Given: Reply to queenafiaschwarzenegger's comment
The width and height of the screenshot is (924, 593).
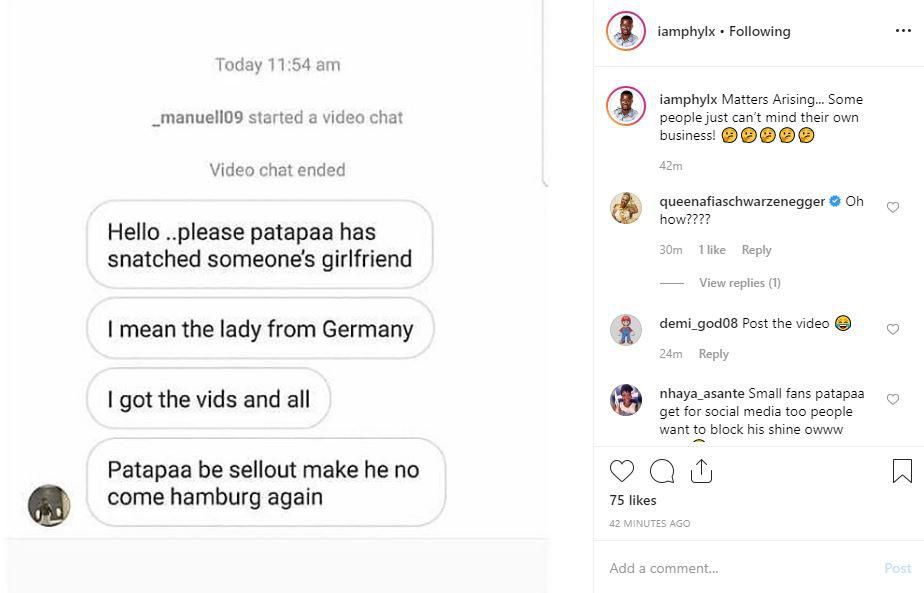Looking at the screenshot, I should click(x=756, y=250).
